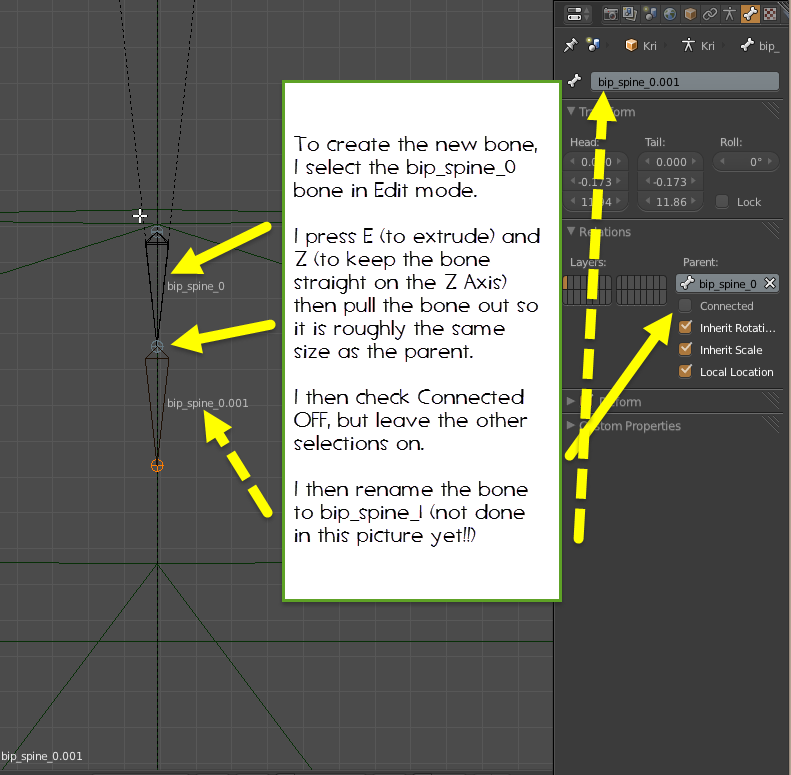Collapse the Relations panel triangle

(x=571, y=231)
